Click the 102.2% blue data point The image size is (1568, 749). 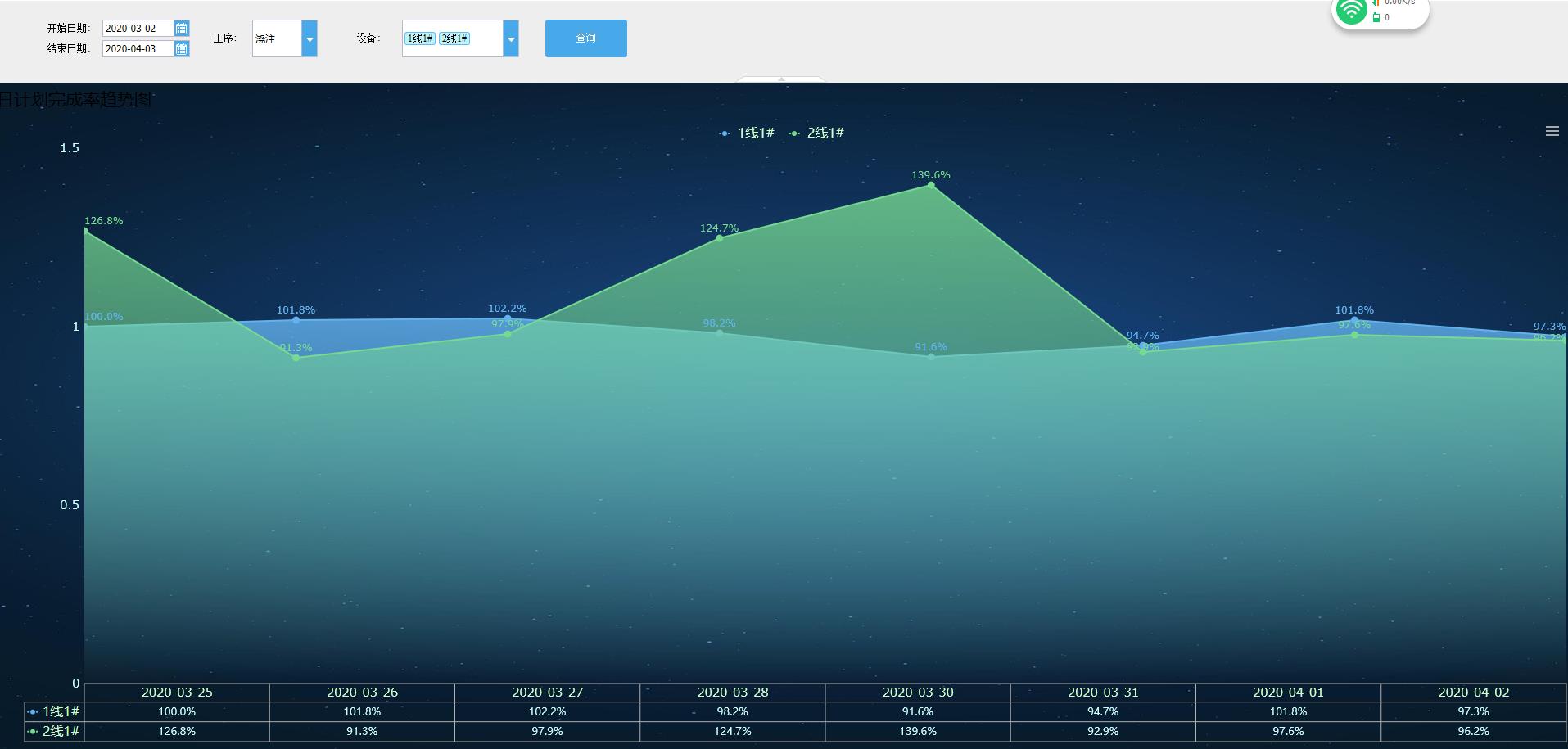[508, 318]
